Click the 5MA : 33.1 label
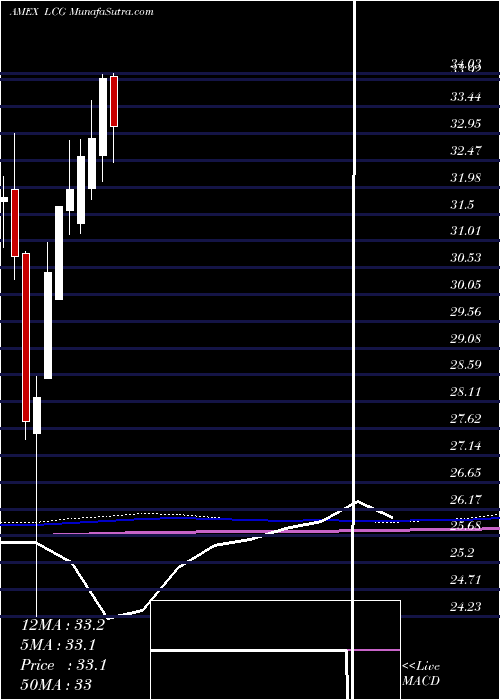The height and width of the screenshot is (700, 500). click(58, 645)
